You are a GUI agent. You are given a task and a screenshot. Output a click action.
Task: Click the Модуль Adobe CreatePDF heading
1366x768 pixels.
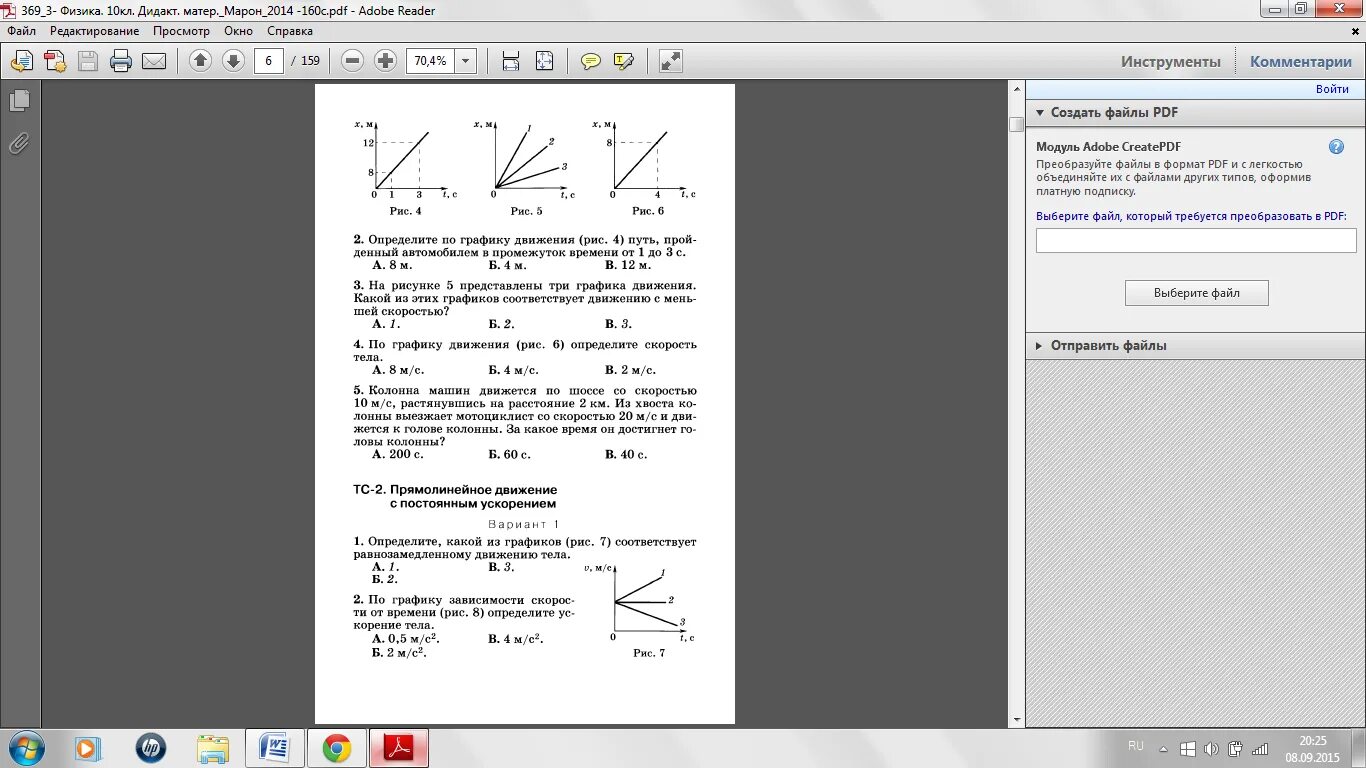point(1109,147)
